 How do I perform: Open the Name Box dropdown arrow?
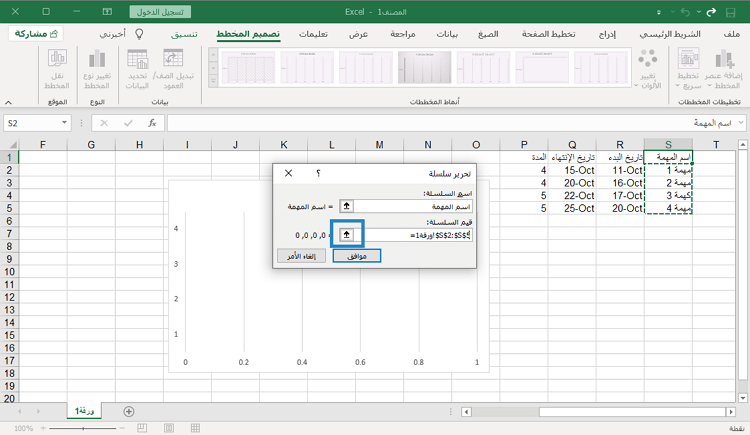pyautogui.click(x=66, y=122)
